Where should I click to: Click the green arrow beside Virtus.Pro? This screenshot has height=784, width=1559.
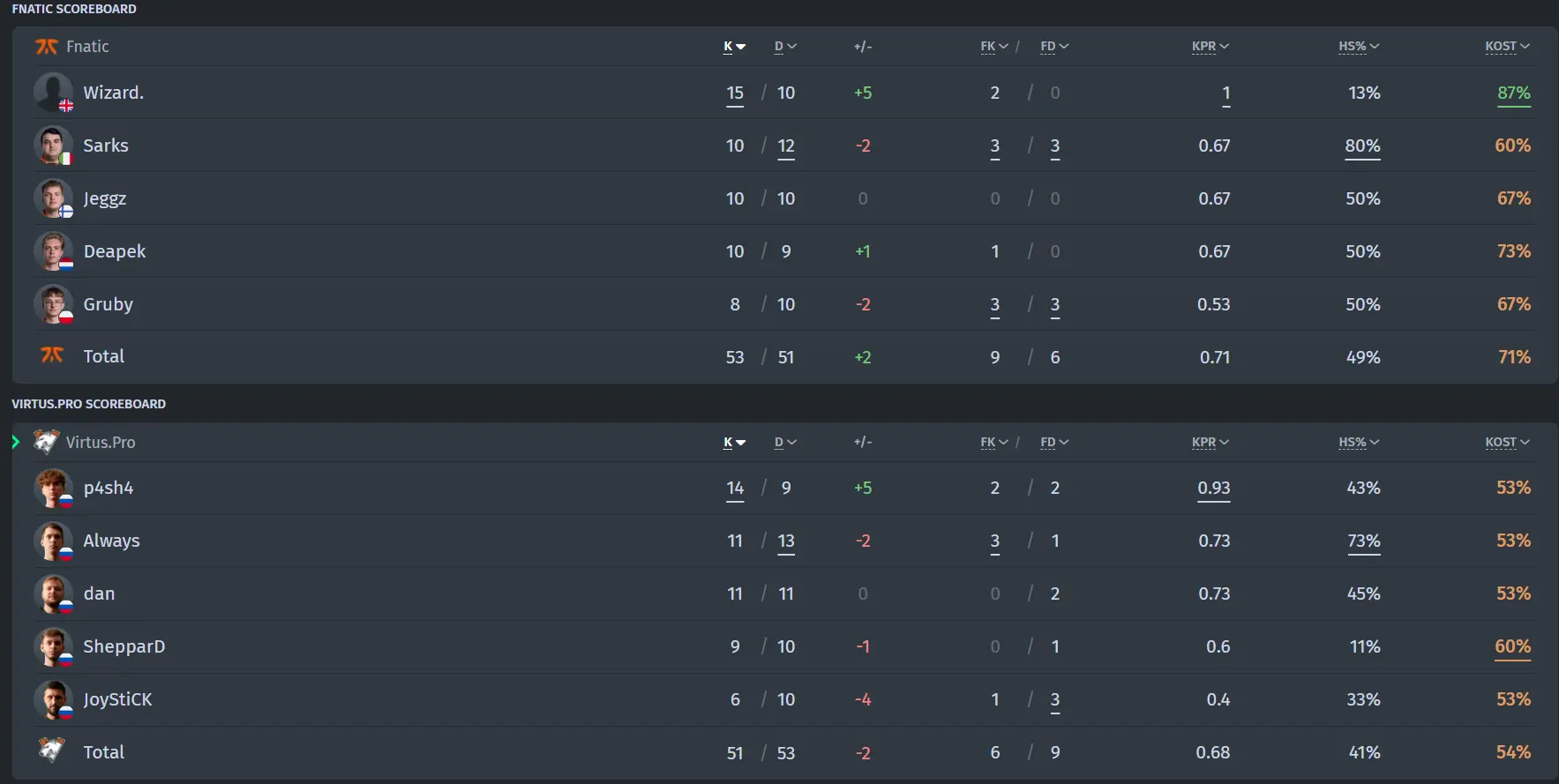(16, 442)
